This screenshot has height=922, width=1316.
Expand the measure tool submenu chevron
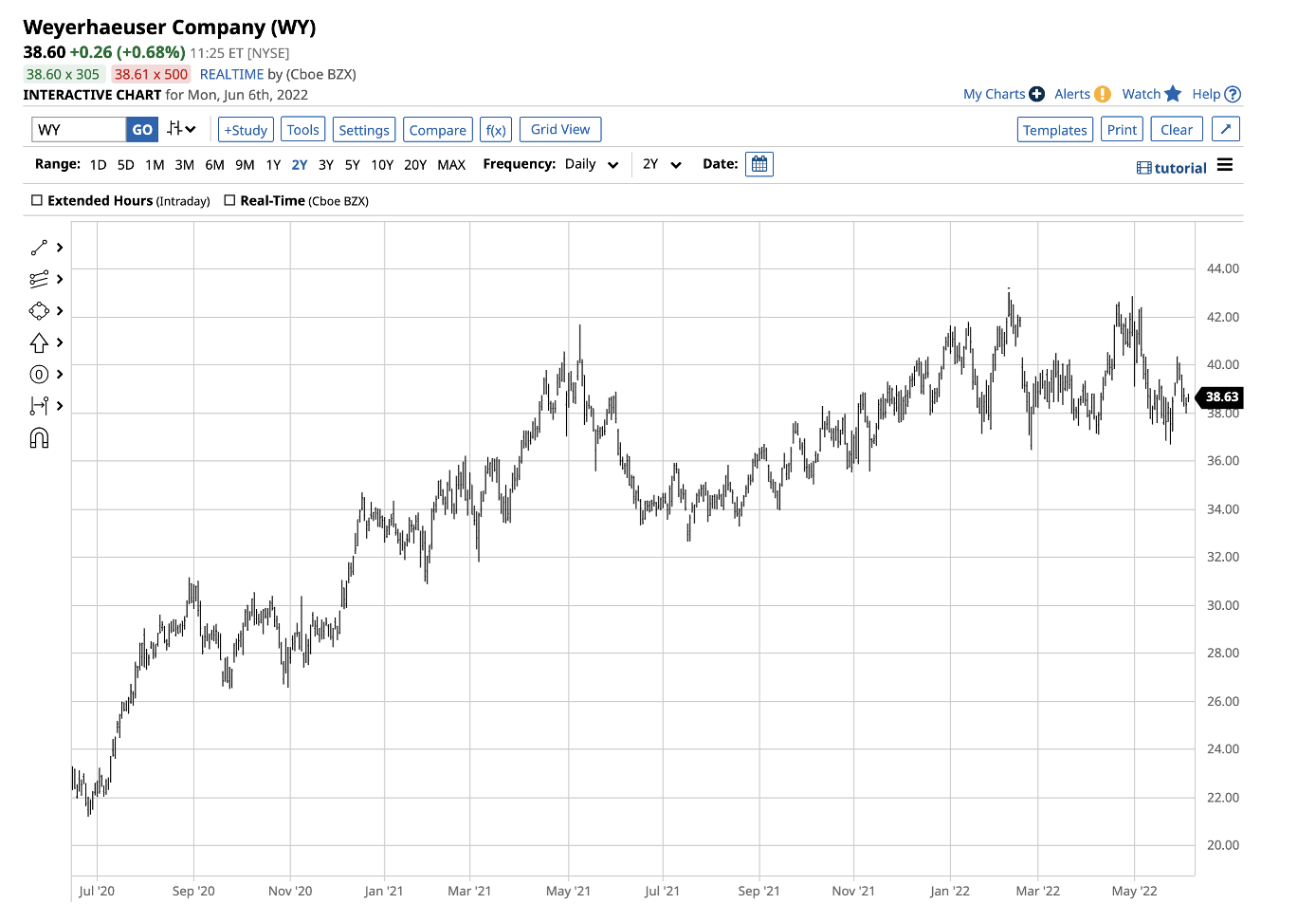[60, 406]
